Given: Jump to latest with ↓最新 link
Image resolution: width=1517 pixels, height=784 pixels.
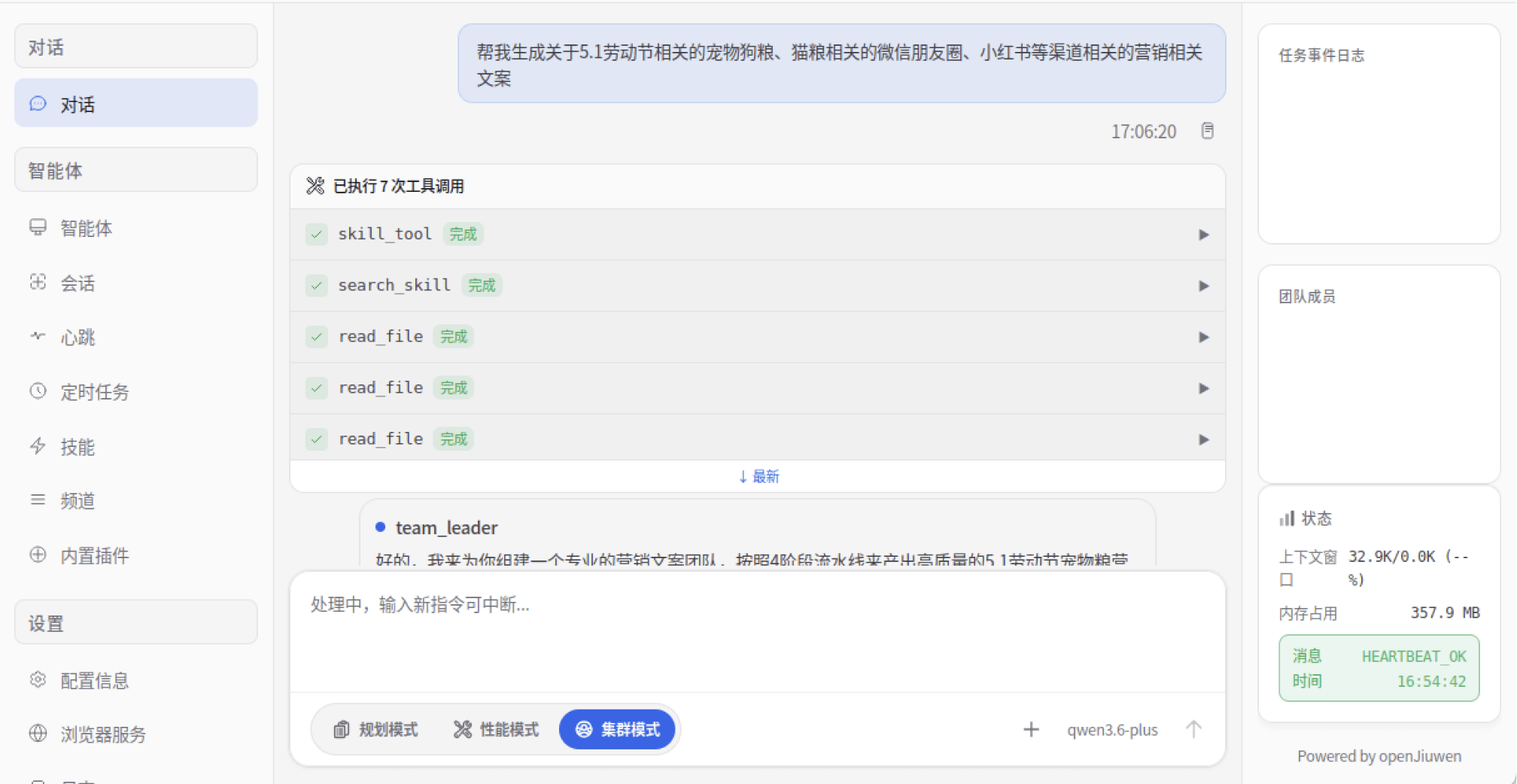Looking at the screenshot, I should click(758, 476).
